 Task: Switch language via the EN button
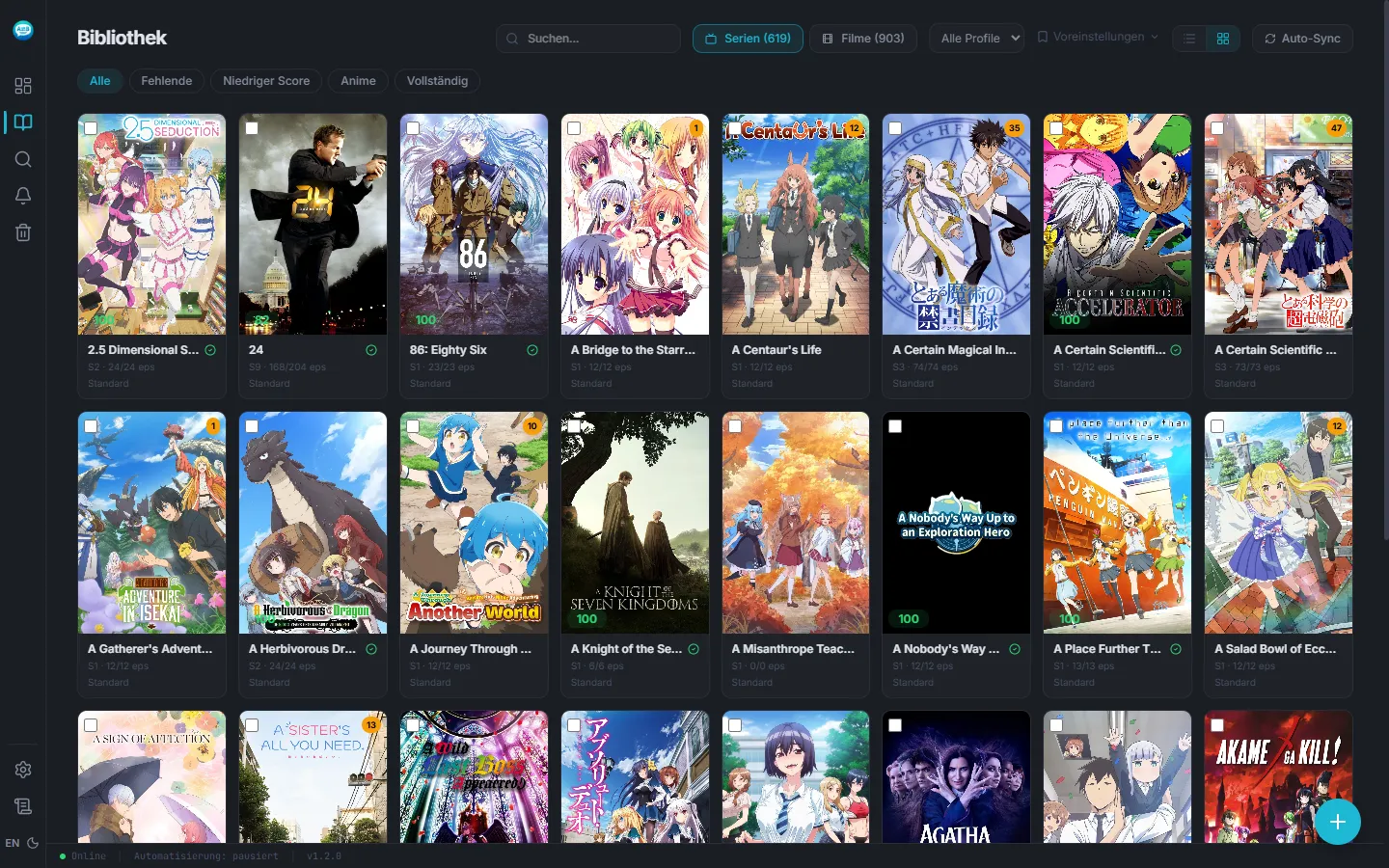(13, 843)
